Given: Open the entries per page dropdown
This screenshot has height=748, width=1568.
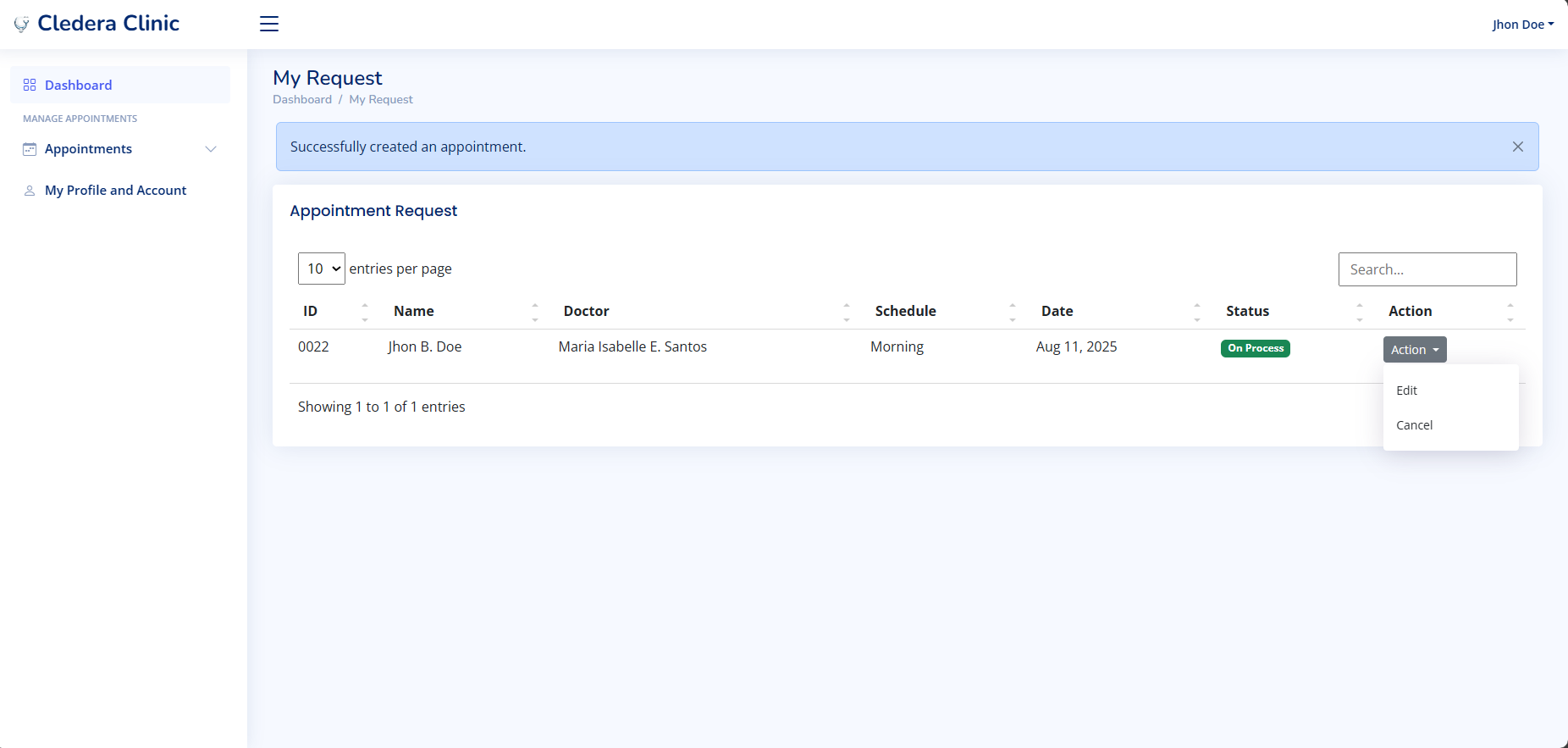Looking at the screenshot, I should (322, 269).
